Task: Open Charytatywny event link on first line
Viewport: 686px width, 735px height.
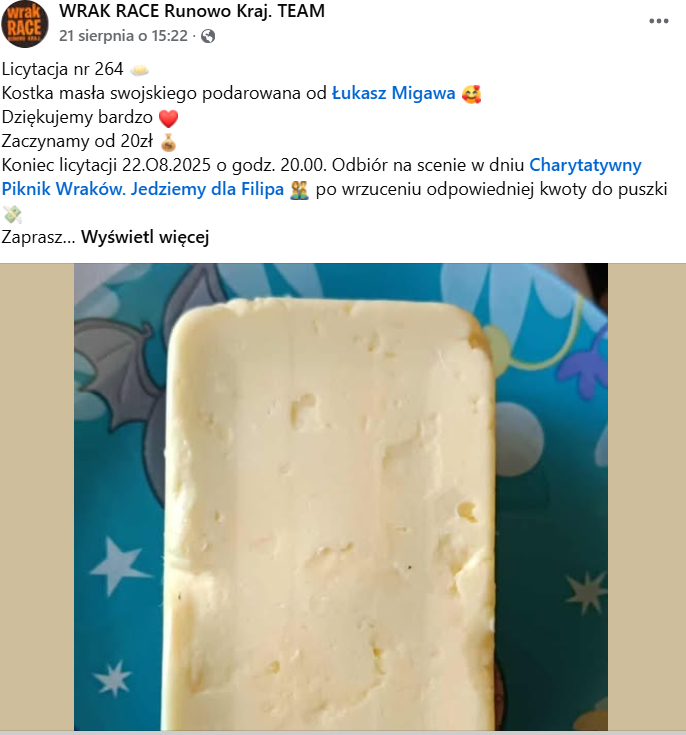Action: tap(585, 165)
